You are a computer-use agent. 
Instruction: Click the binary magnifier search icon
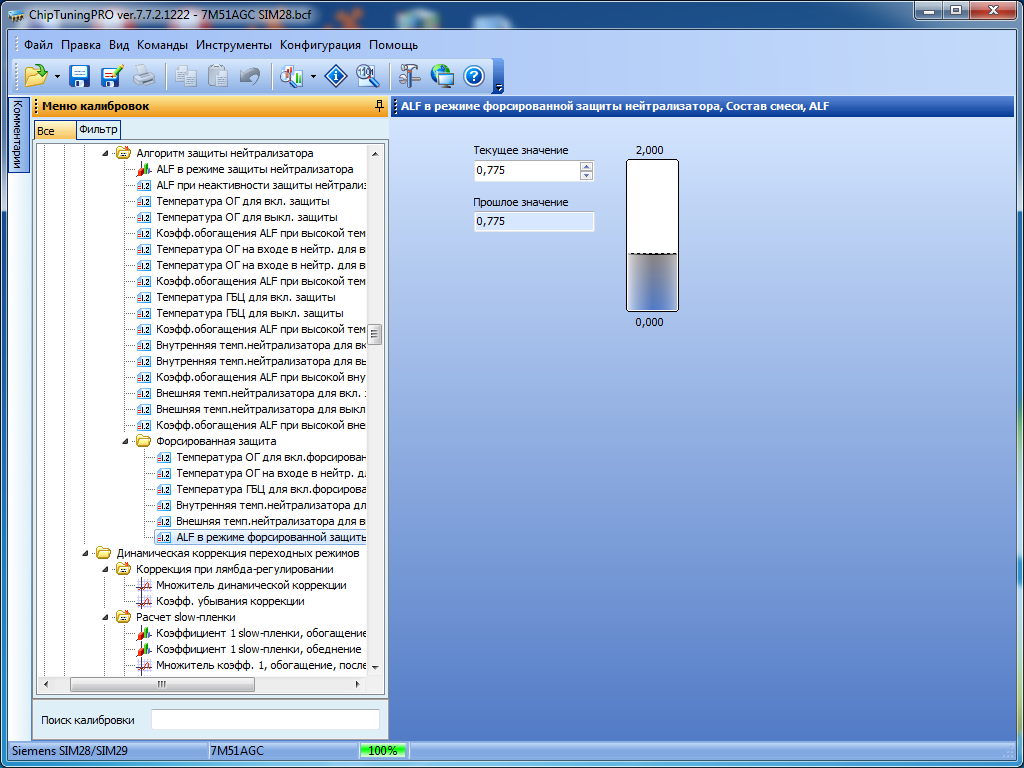tap(367, 75)
